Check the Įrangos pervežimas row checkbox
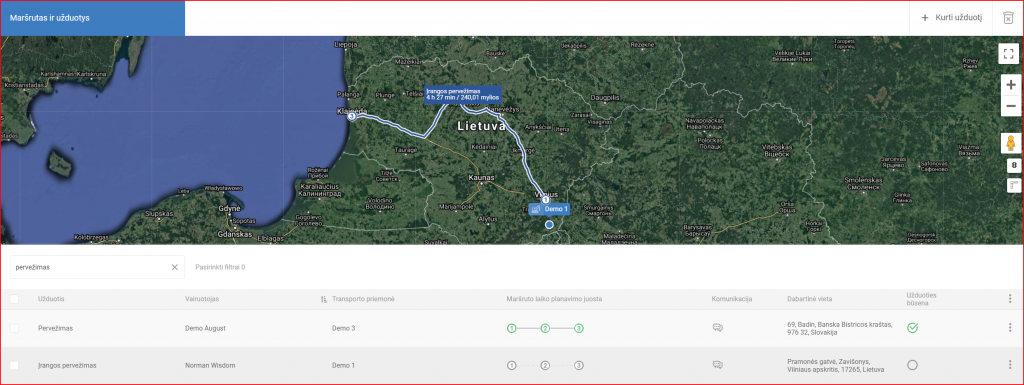Screen dimensions: 1024x385 coord(14,365)
